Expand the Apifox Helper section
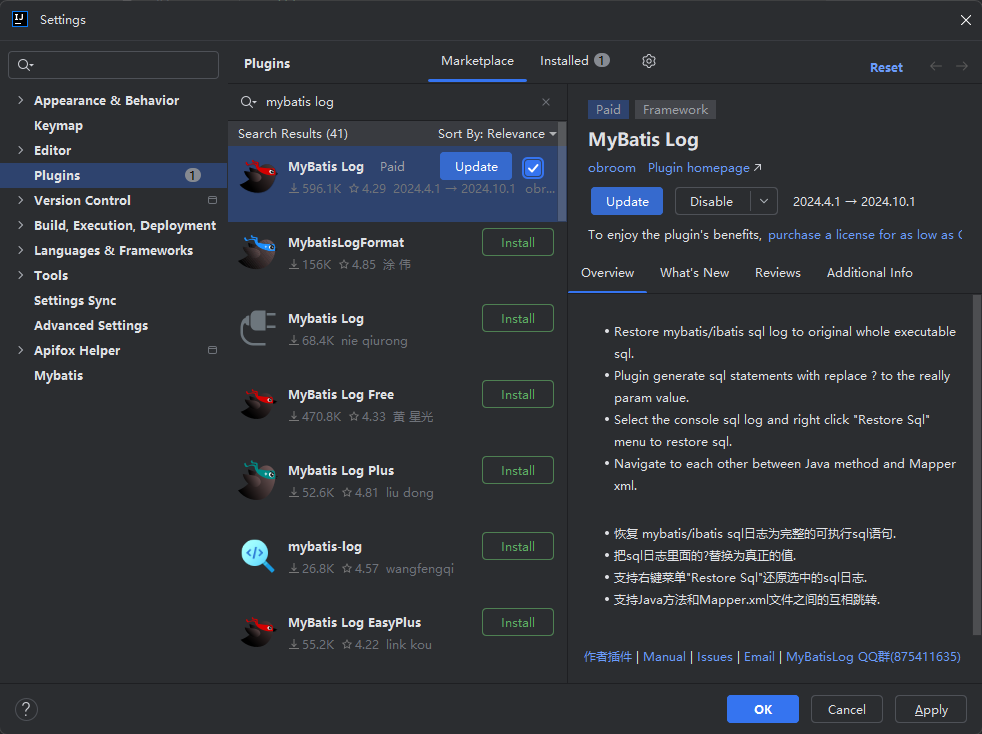The width and height of the screenshot is (982, 734). click(x=21, y=351)
